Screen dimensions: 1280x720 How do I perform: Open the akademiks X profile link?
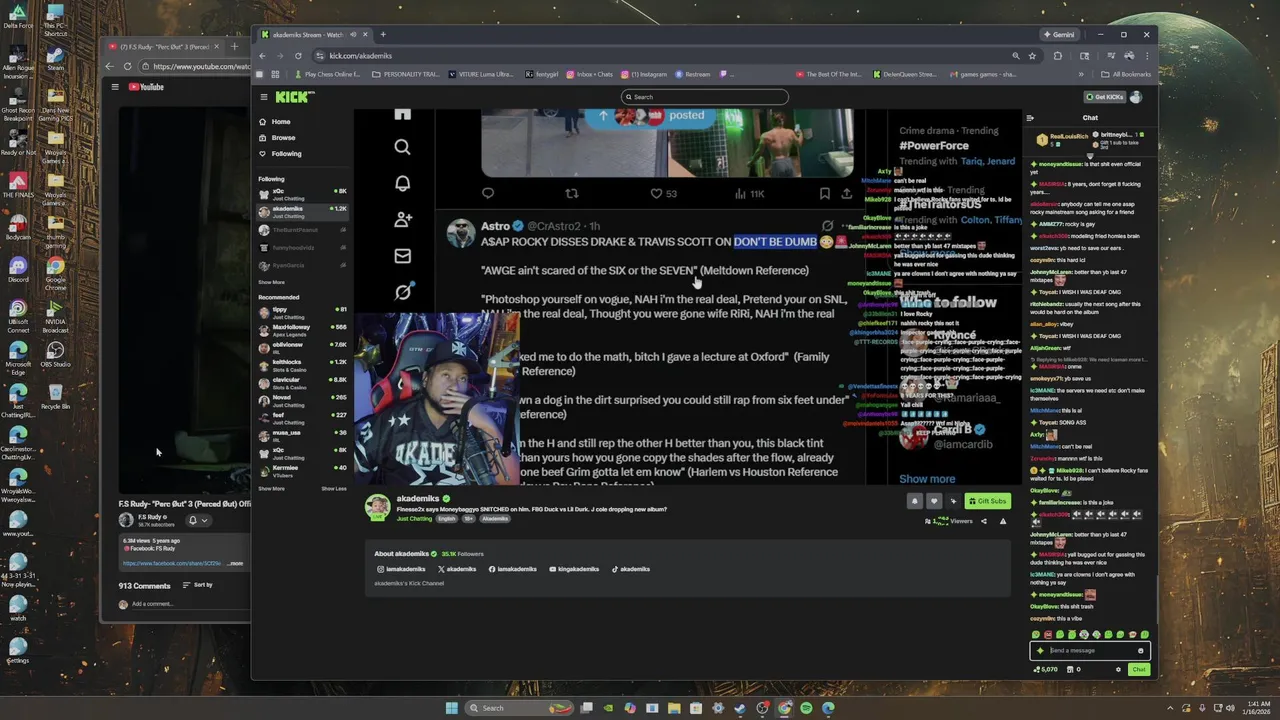click(457, 569)
